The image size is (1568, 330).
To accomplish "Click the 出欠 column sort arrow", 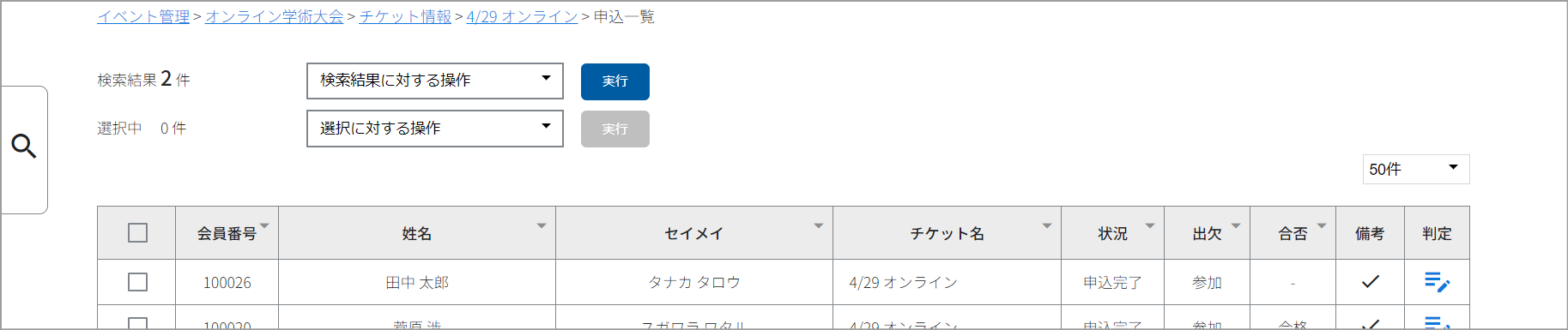I will click(1236, 225).
